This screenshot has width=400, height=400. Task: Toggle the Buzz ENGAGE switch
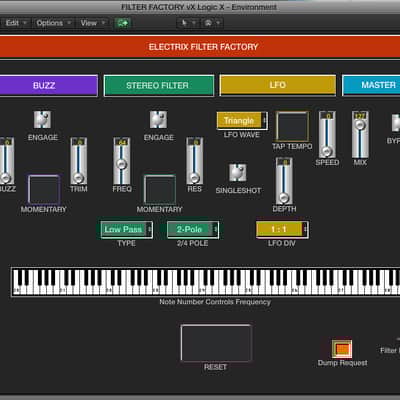(x=42, y=120)
